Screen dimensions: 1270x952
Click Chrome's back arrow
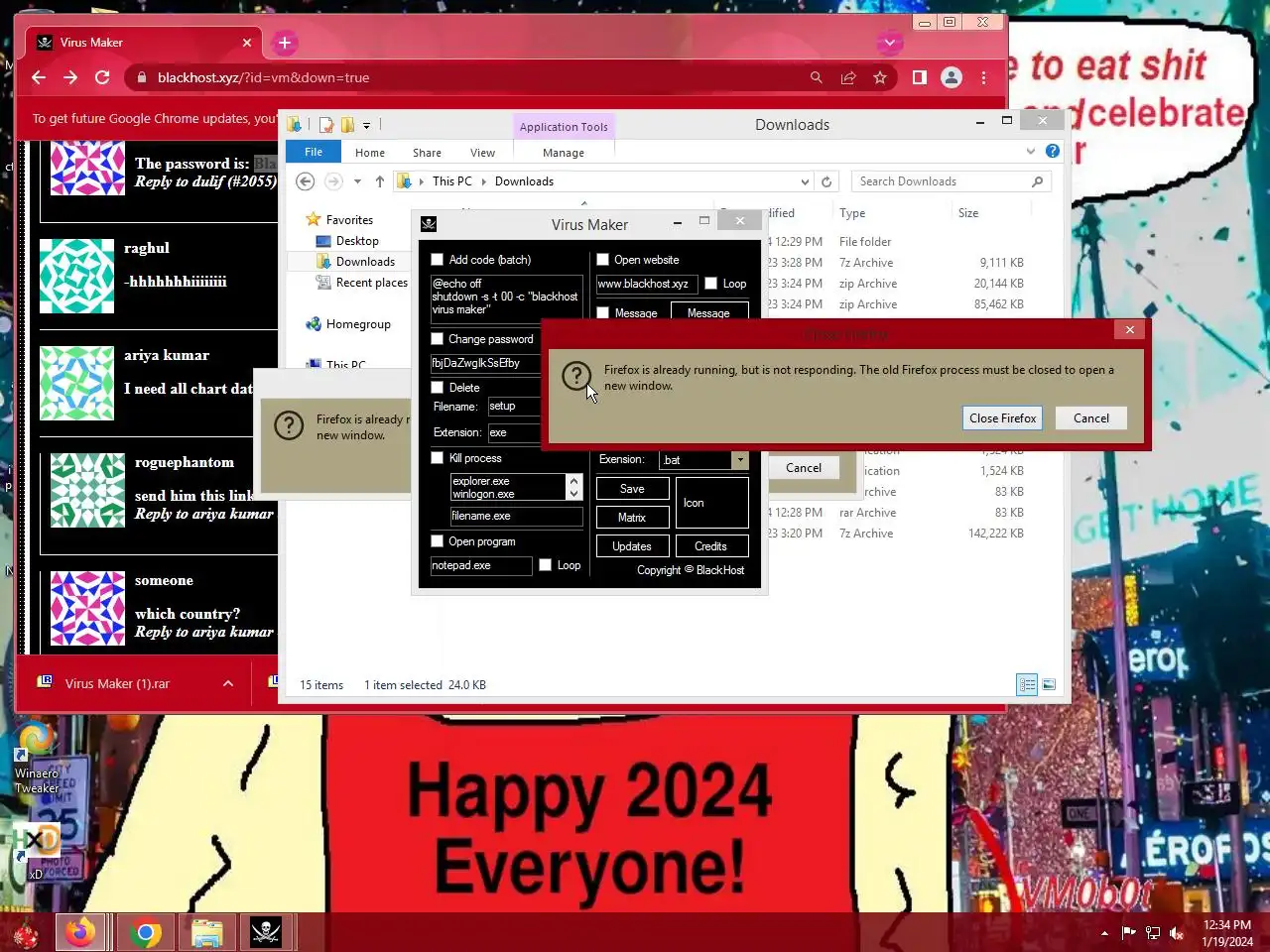click(39, 77)
